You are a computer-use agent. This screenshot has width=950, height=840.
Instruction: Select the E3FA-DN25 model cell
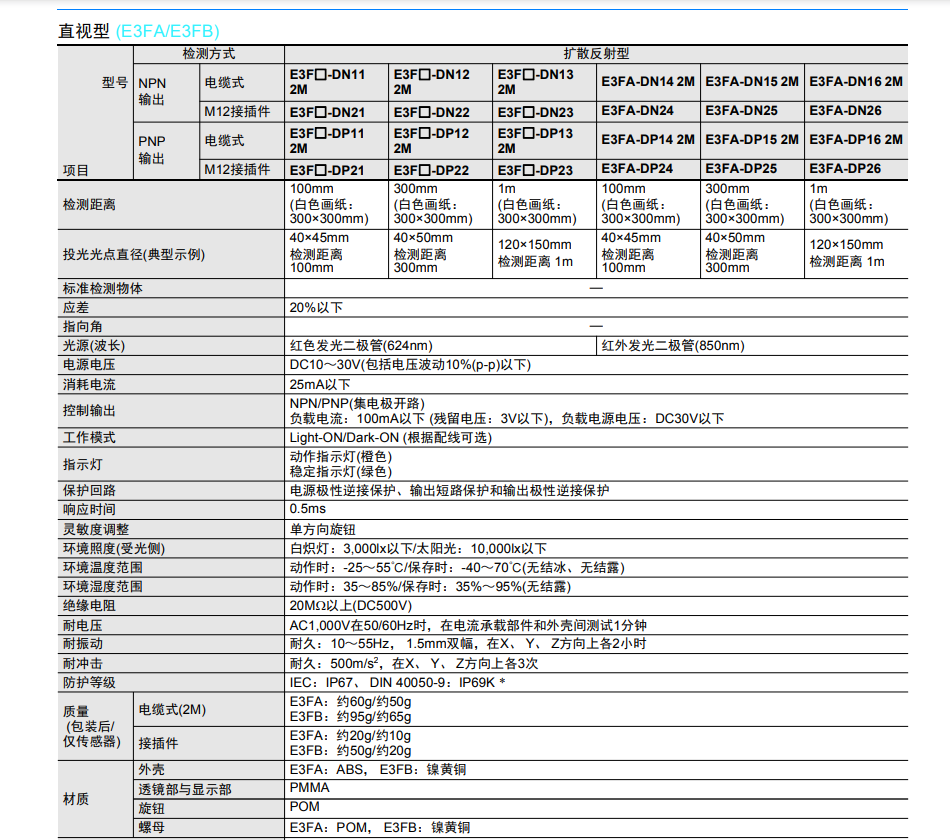[741, 111]
